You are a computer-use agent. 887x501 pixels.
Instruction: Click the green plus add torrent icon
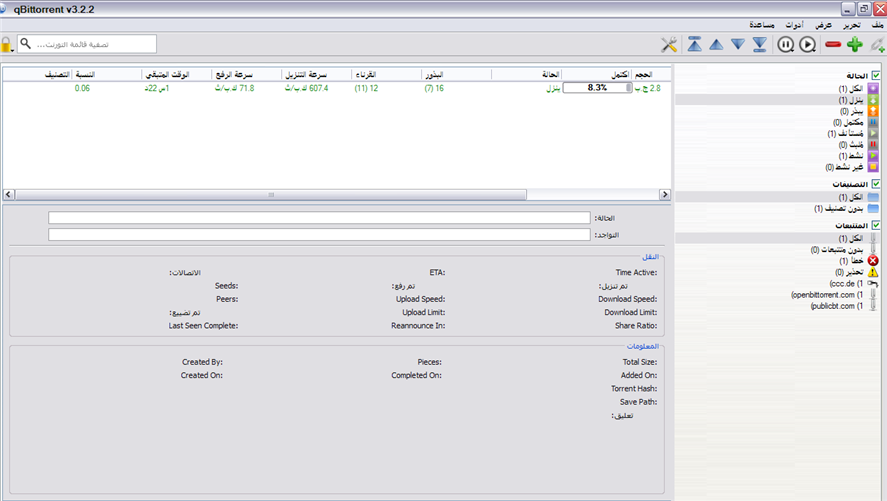coord(854,45)
